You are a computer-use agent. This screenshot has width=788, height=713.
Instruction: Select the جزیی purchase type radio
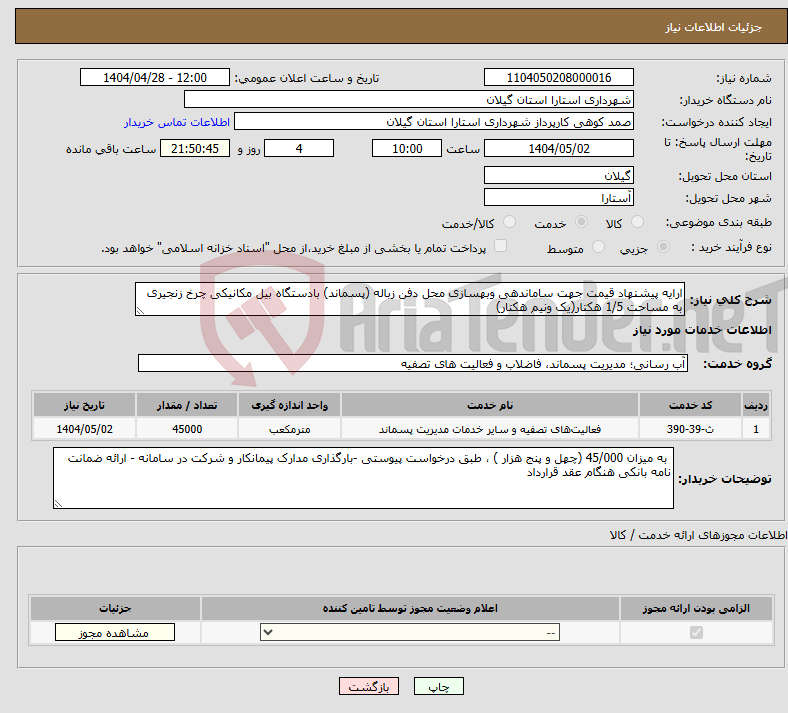(x=663, y=247)
